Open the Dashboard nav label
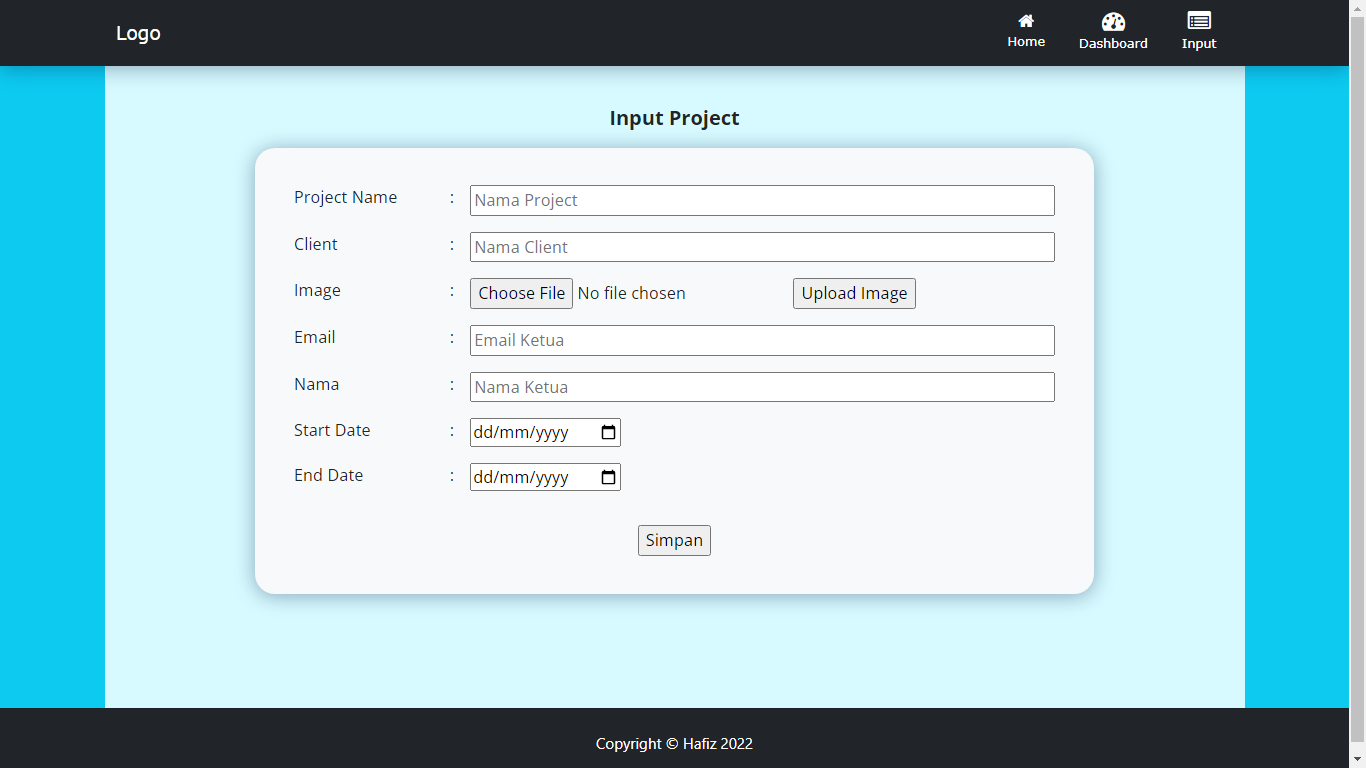The image size is (1366, 768). point(1113,44)
